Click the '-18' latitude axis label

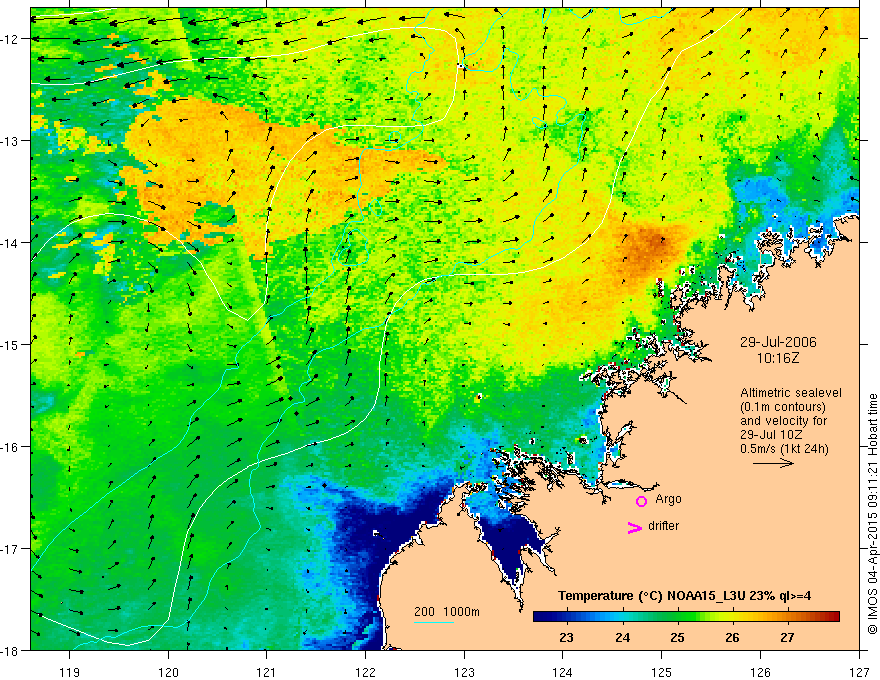[x=10, y=651]
